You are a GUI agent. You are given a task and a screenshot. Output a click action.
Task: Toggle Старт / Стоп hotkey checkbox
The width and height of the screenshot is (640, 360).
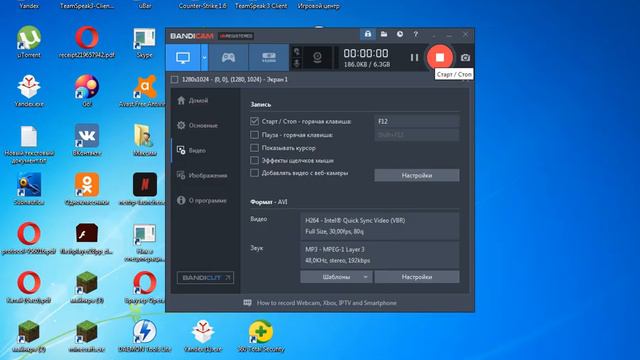(x=254, y=121)
